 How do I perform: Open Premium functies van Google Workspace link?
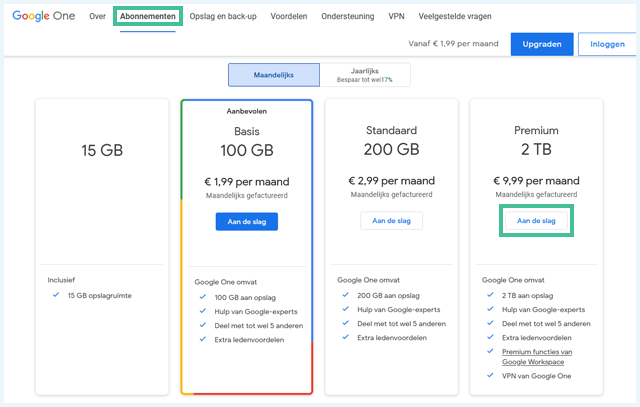[x=537, y=357]
